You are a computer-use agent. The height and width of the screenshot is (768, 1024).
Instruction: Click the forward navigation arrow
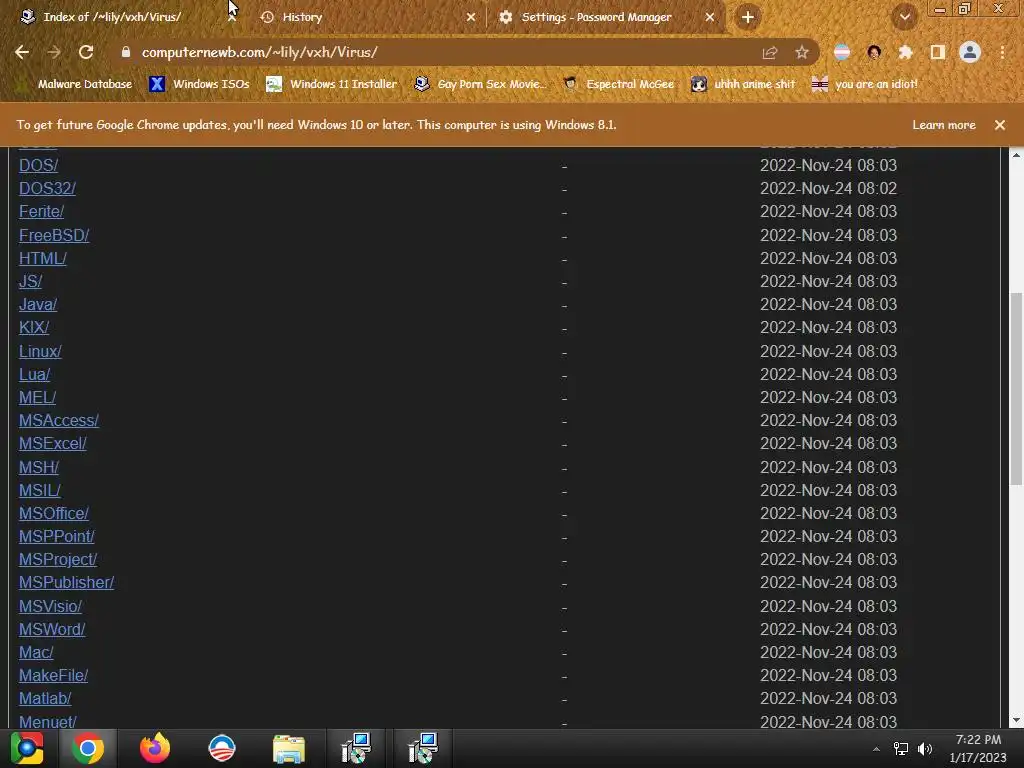point(54,52)
